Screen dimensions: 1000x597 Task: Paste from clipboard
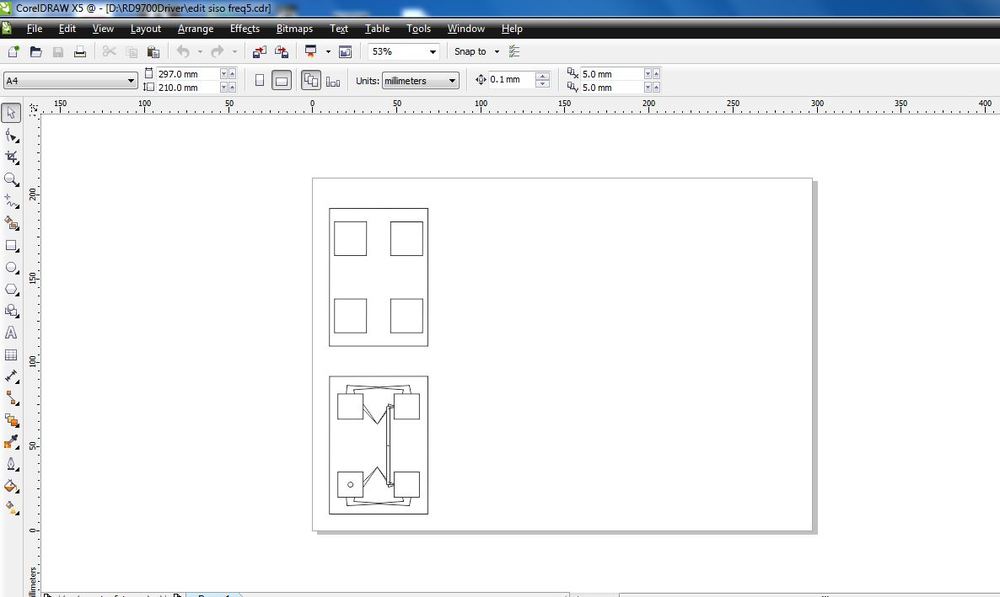tap(153, 52)
